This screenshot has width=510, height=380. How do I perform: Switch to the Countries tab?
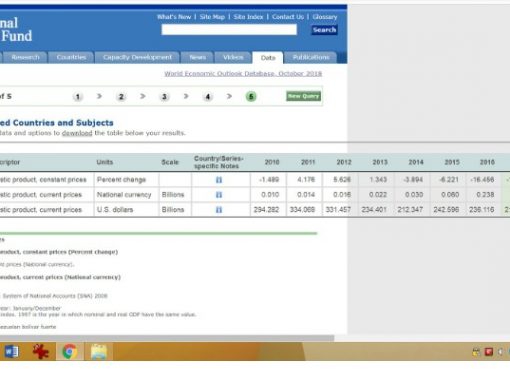(71, 57)
